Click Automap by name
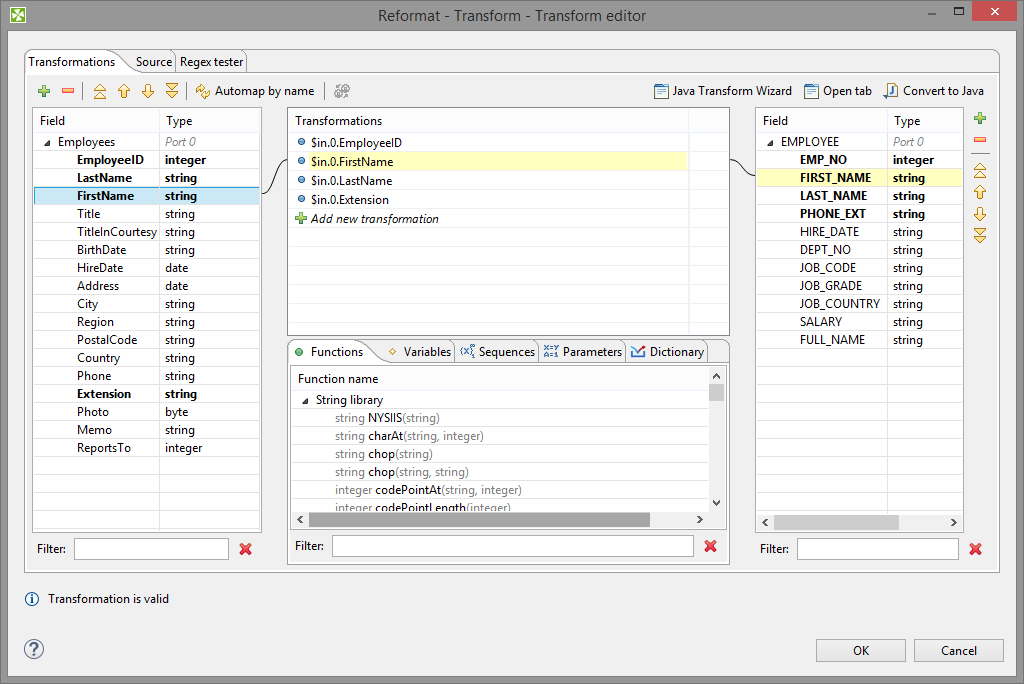This screenshot has width=1024, height=684. coord(255,91)
